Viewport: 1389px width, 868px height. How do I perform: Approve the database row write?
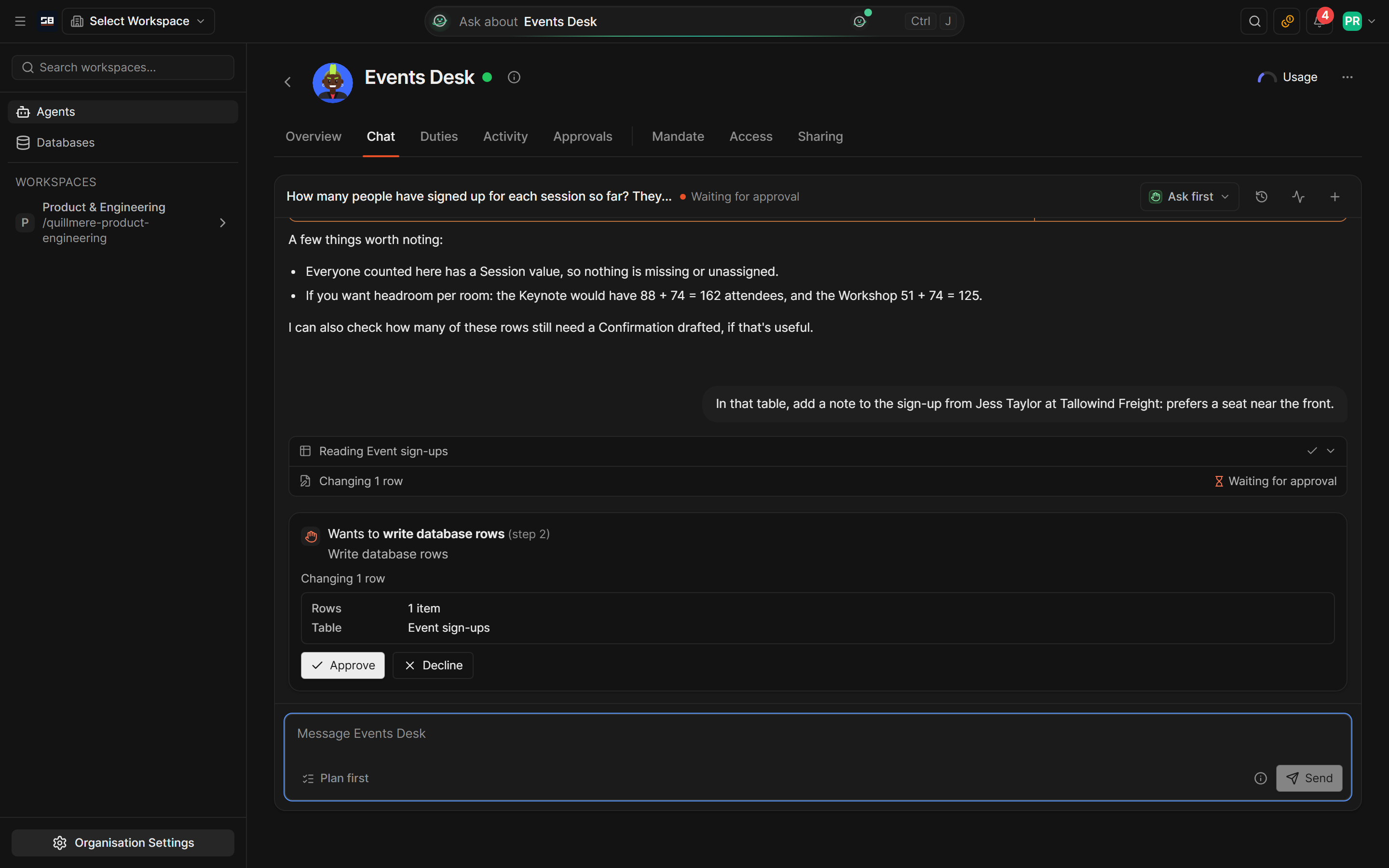point(342,665)
